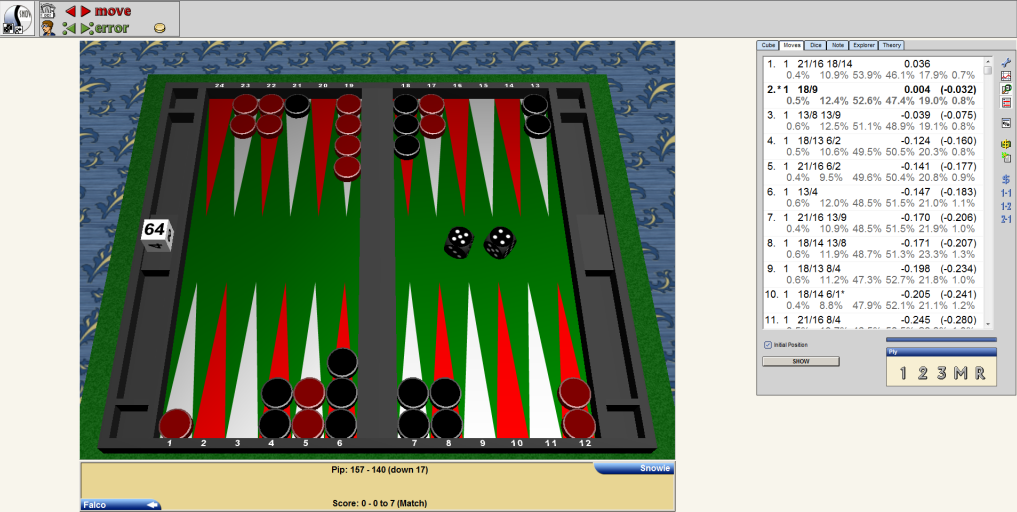The image size is (1017, 512).
Task: Click the 1-1 score option icon
Action: 1006,193
